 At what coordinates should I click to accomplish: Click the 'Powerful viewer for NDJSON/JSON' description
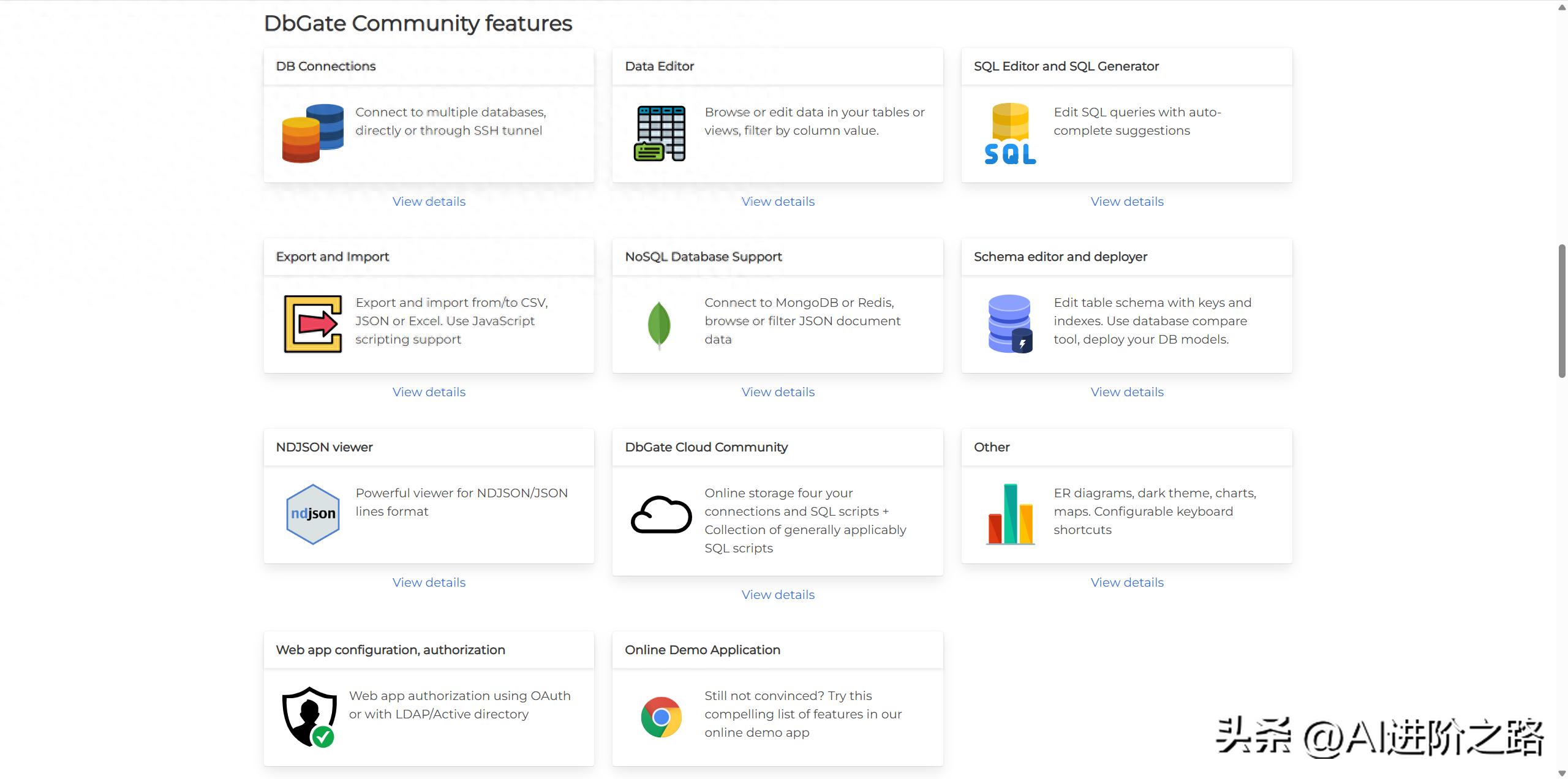462,502
